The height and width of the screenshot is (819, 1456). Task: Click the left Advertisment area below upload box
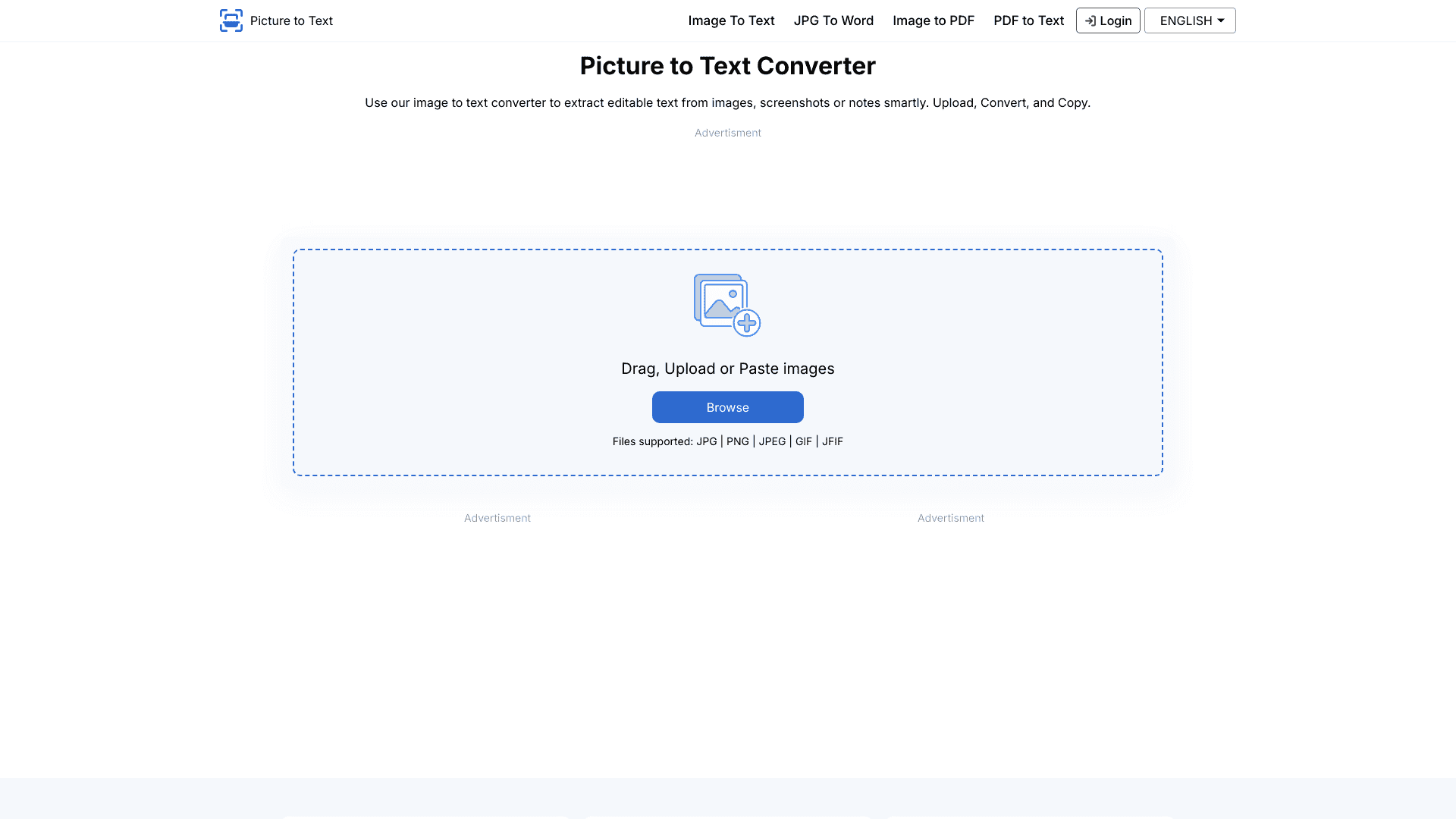coord(497,518)
